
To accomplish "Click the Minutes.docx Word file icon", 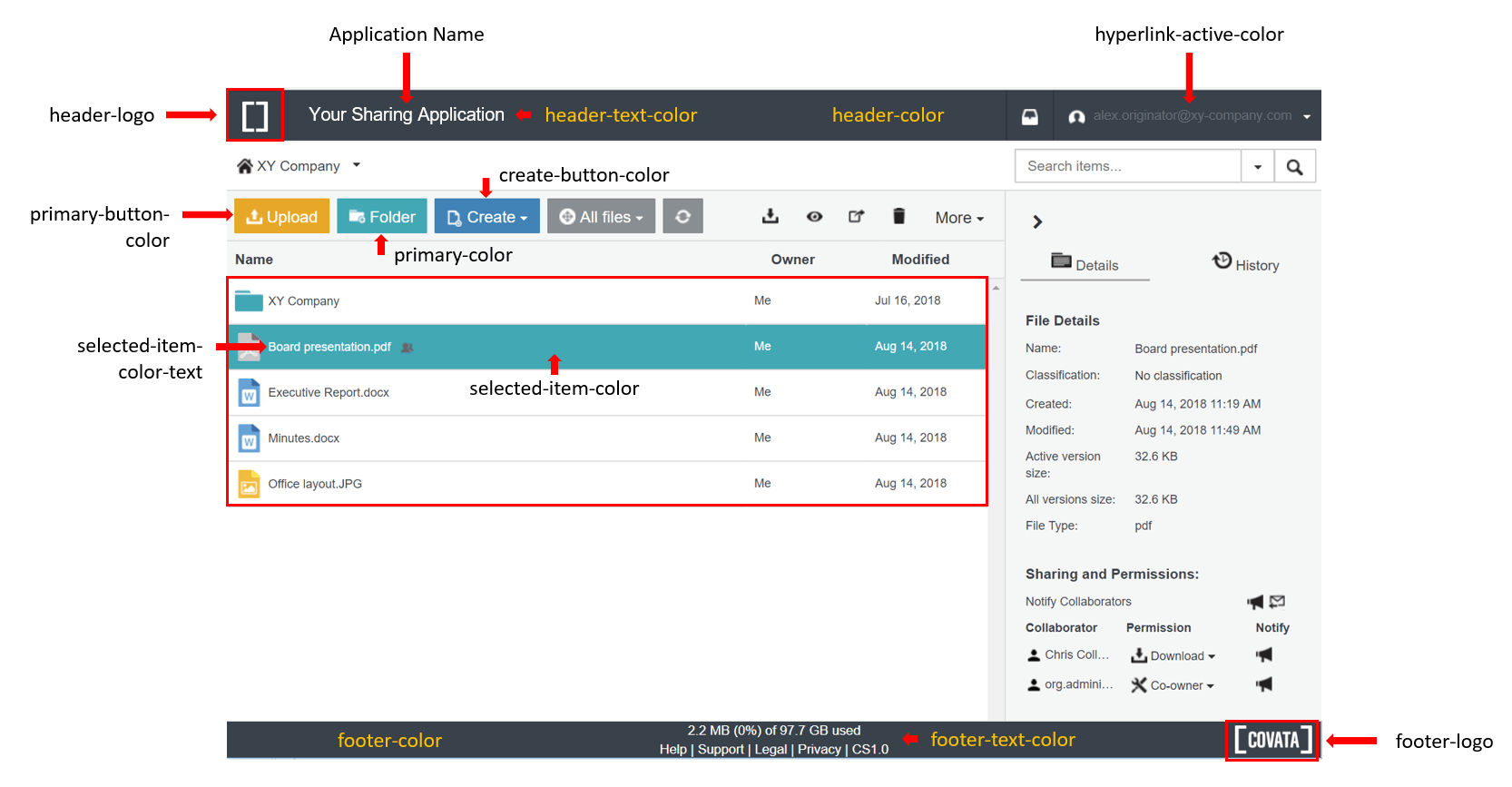I will coord(249,438).
